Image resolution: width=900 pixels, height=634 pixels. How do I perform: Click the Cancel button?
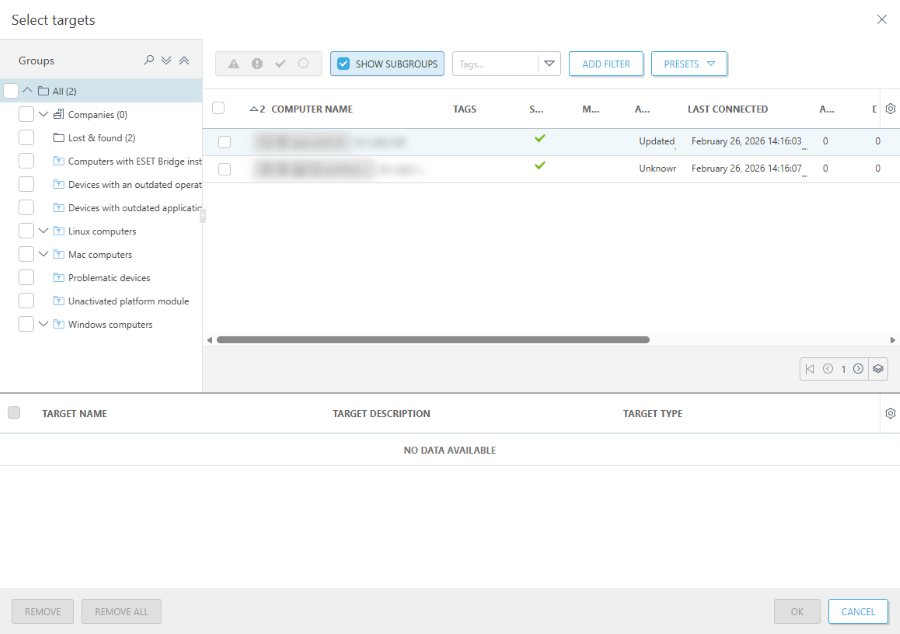(x=858, y=612)
